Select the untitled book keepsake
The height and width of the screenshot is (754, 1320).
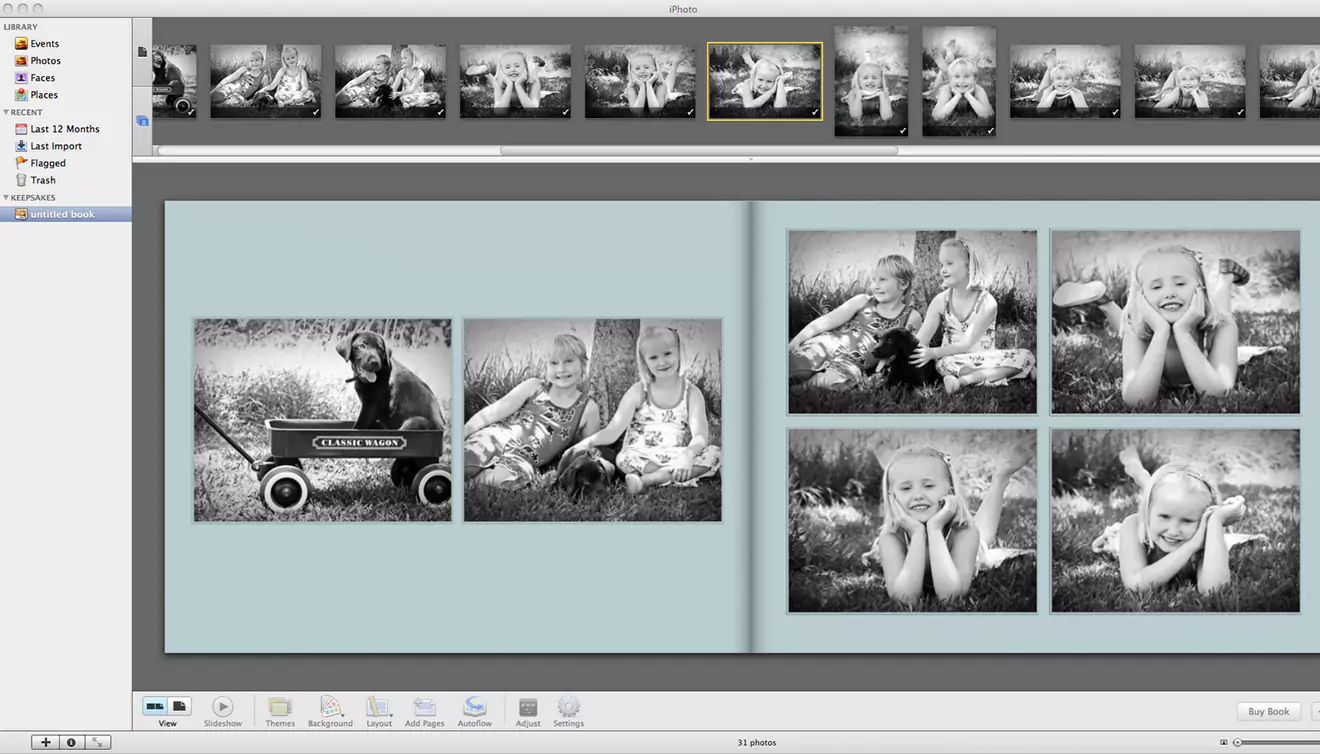click(x=65, y=214)
